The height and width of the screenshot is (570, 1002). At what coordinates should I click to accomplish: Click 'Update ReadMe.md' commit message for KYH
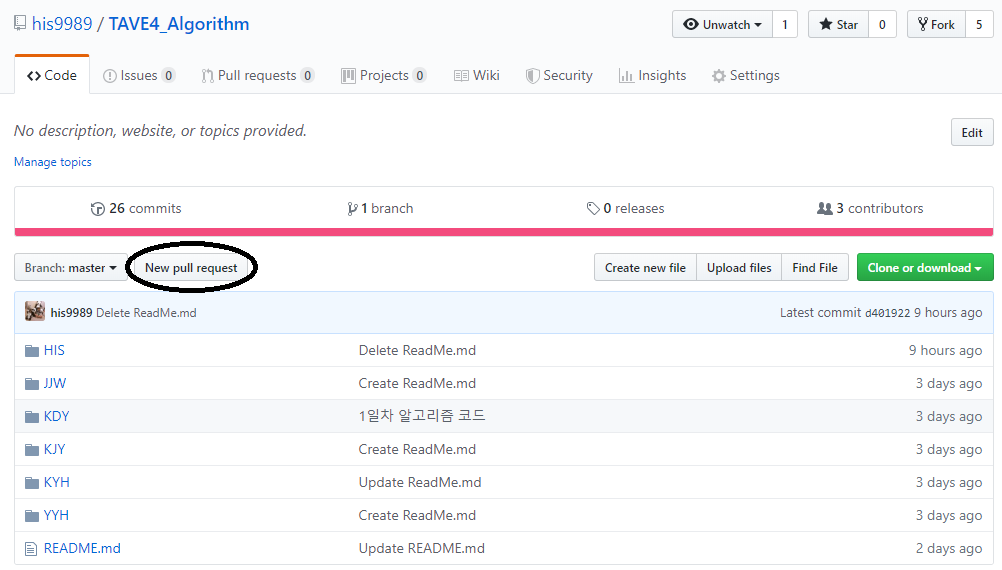[420, 482]
